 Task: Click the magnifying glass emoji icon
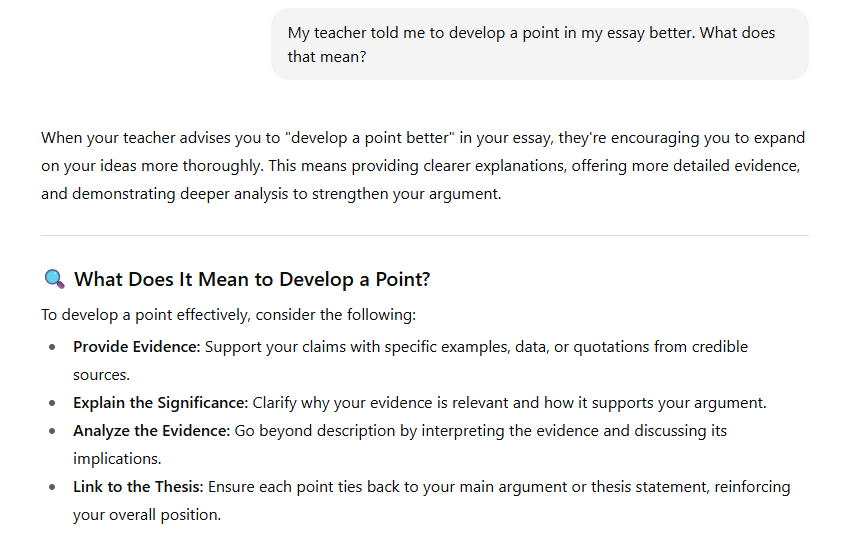tap(54, 279)
